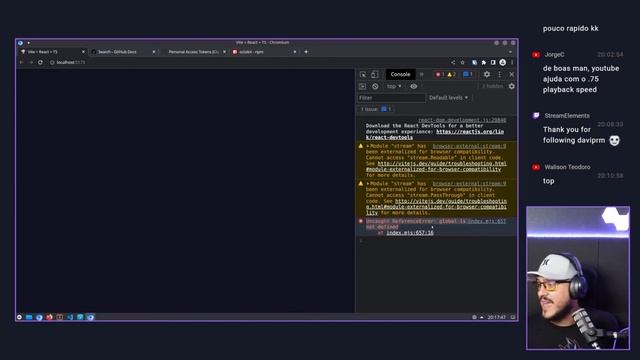Open the Default levels dropdown
Image resolution: width=640 pixels, height=360 pixels.
click(x=448, y=98)
